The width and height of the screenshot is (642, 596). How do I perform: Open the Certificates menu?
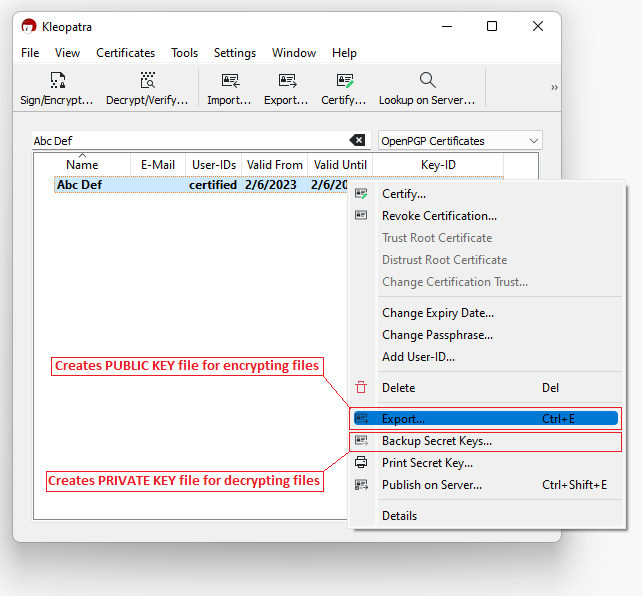(x=125, y=53)
